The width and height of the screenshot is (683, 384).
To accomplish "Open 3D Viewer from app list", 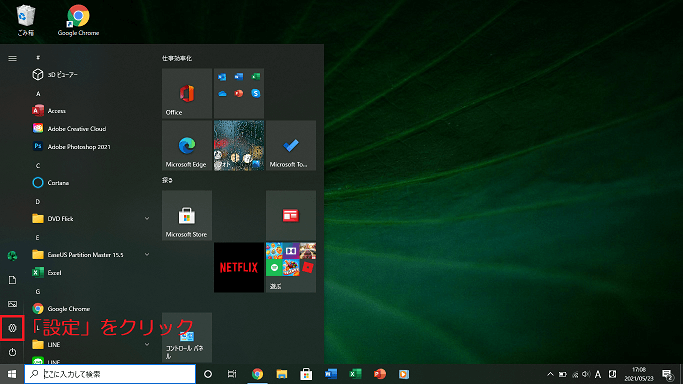I will (x=91, y=74).
